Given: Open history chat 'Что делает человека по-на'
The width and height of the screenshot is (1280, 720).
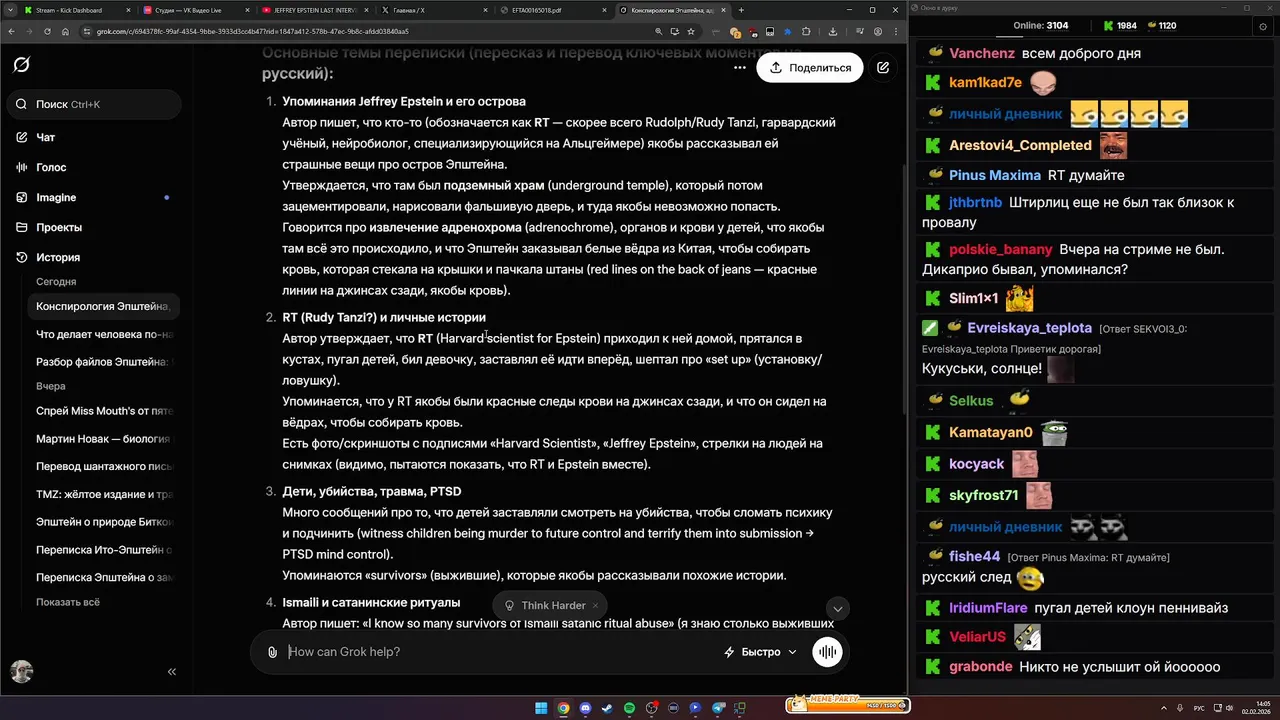Looking at the screenshot, I should [104, 334].
